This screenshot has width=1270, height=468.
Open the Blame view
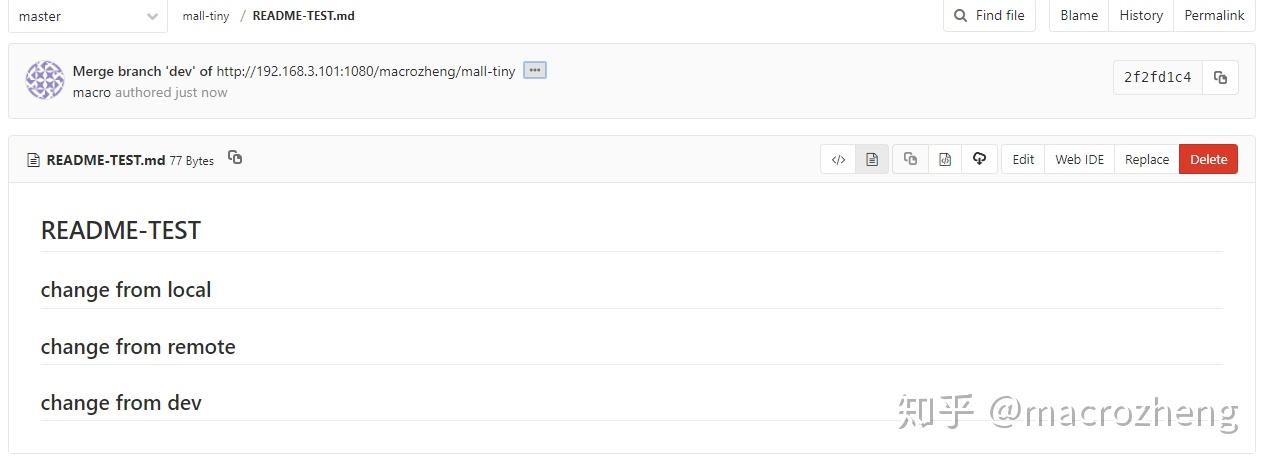(x=1079, y=16)
